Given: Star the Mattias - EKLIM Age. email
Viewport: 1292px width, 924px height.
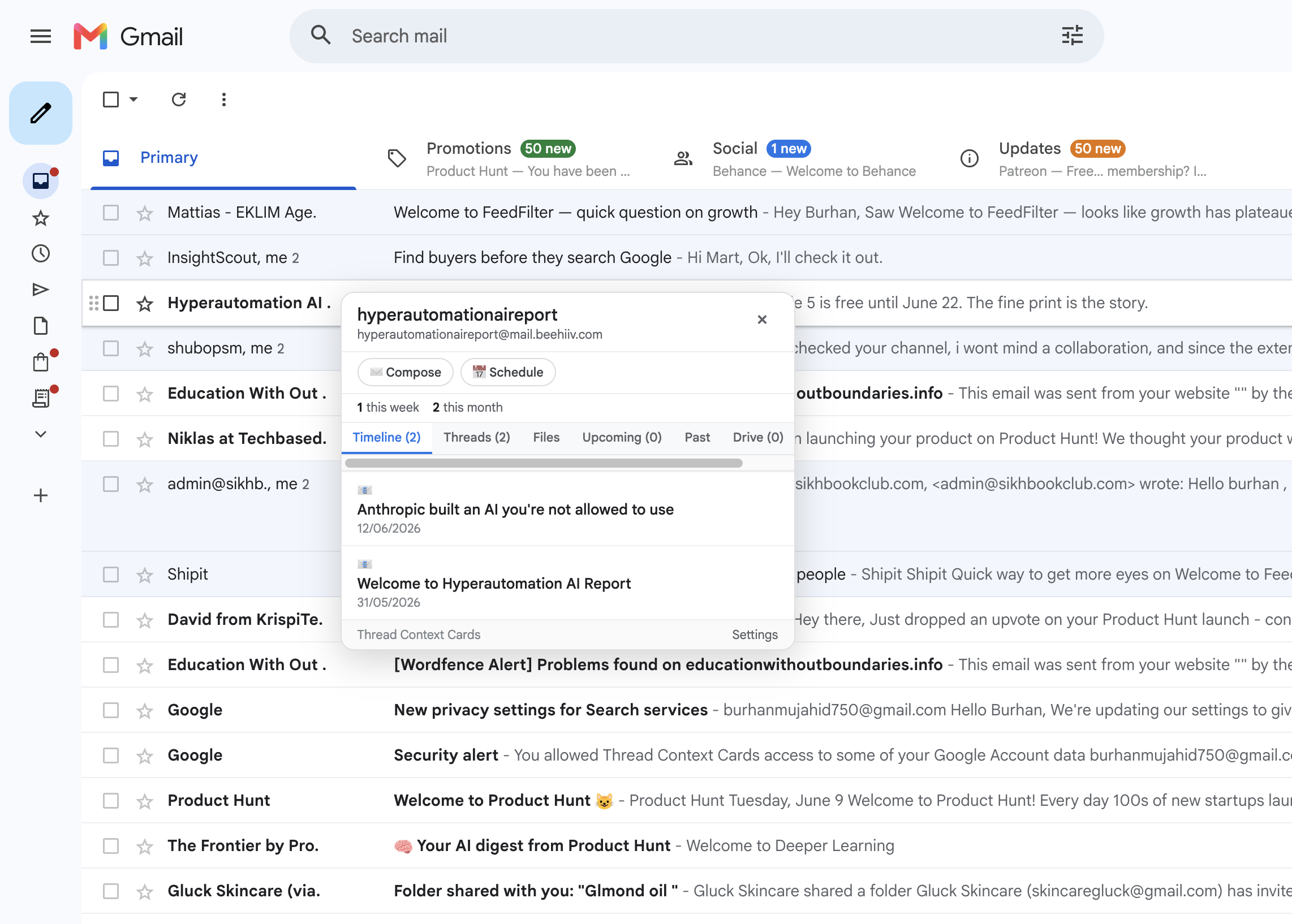Looking at the screenshot, I should pyautogui.click(x=145, y=213).
